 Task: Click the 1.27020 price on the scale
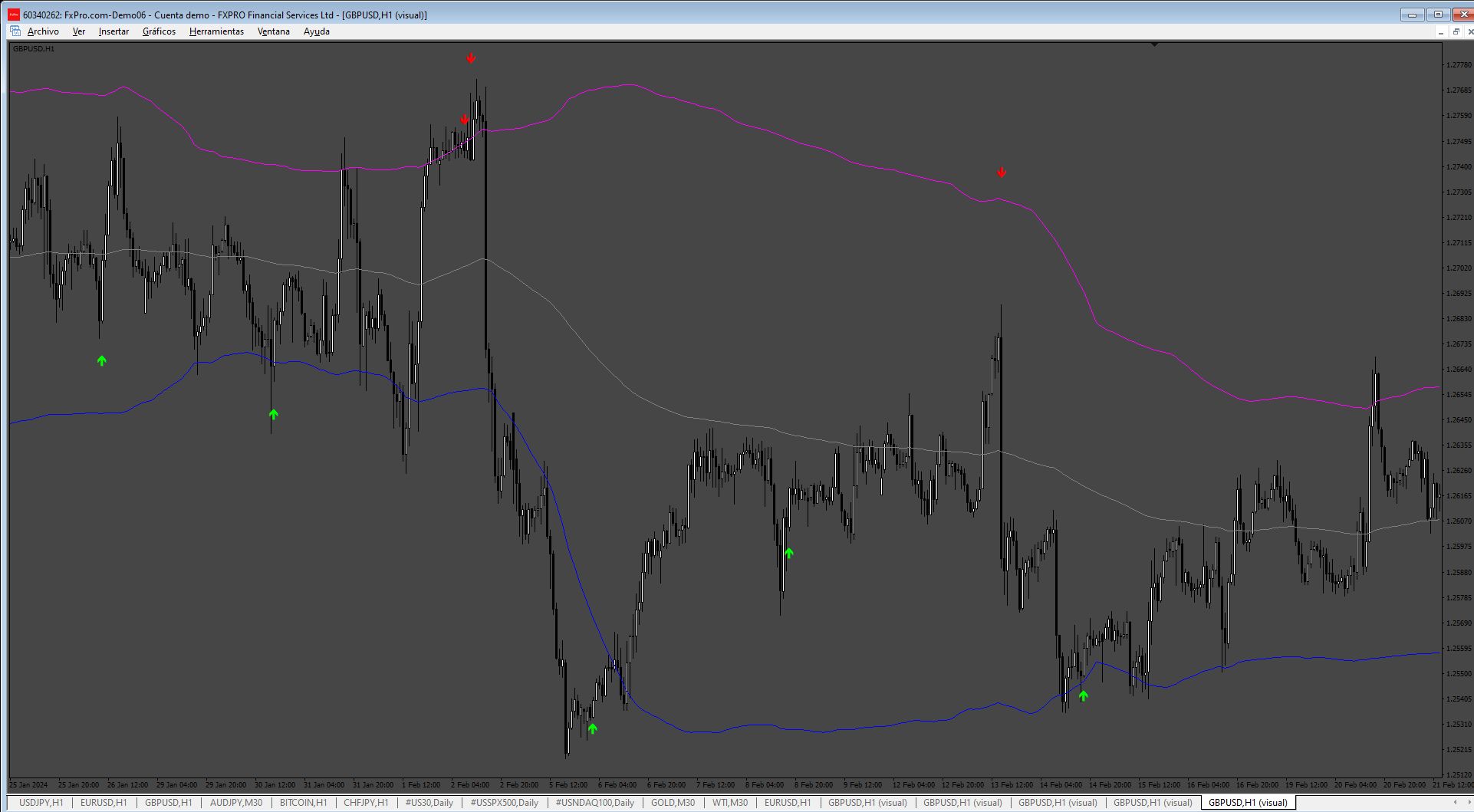coord(1459,268)
